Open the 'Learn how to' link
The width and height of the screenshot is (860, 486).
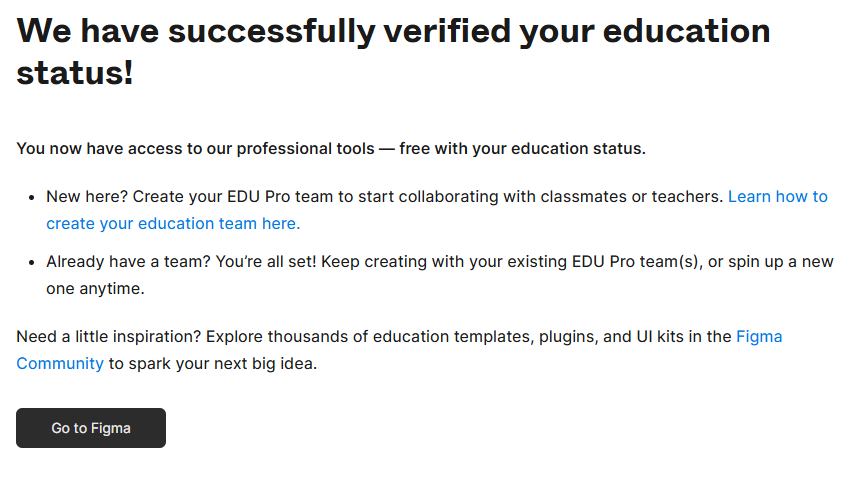(778, 196)
